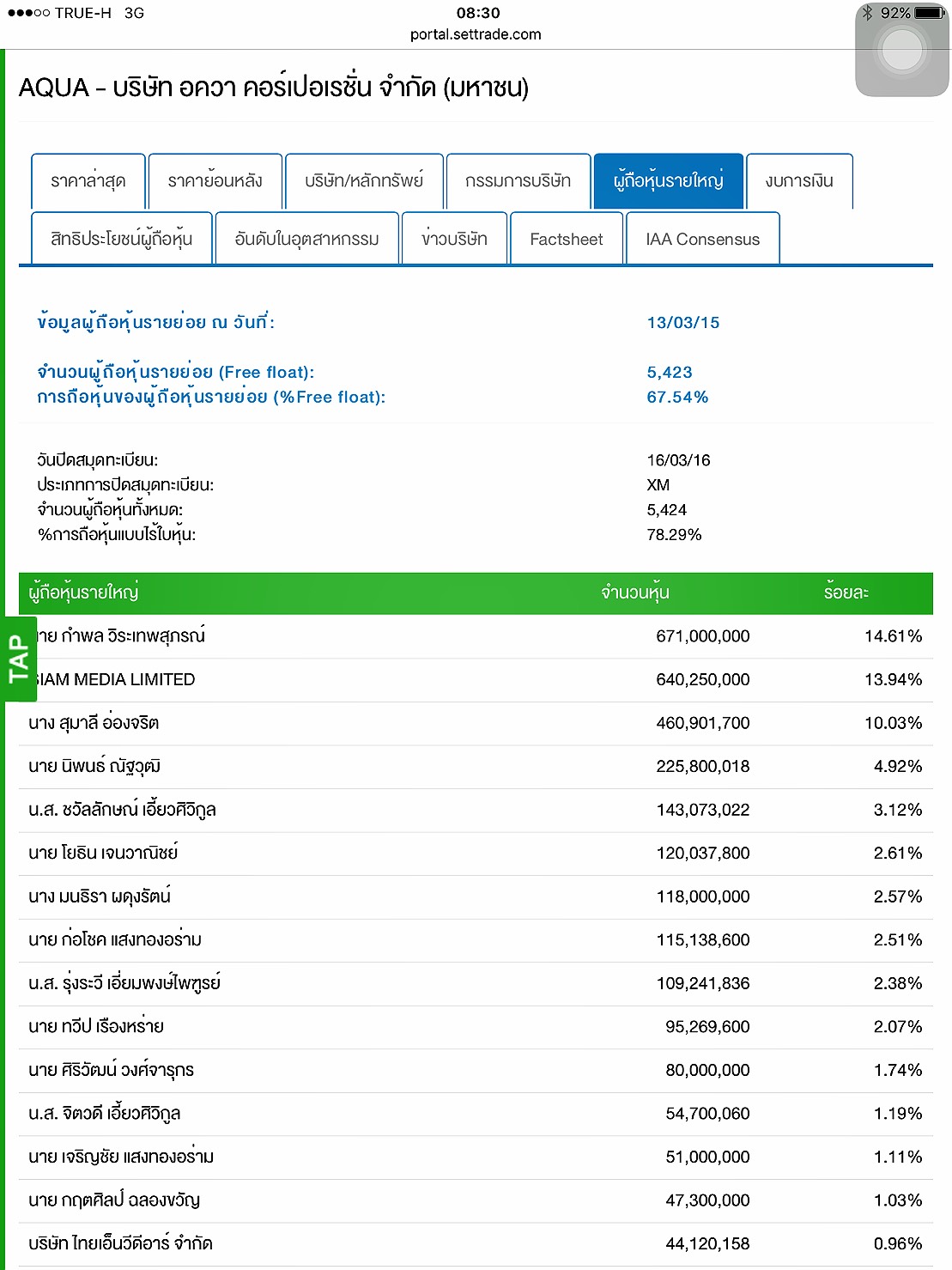This screenshot has height=1270, width=952.
Task: Tap the portal.settrade.com address bar
Action: pos(476,34)
